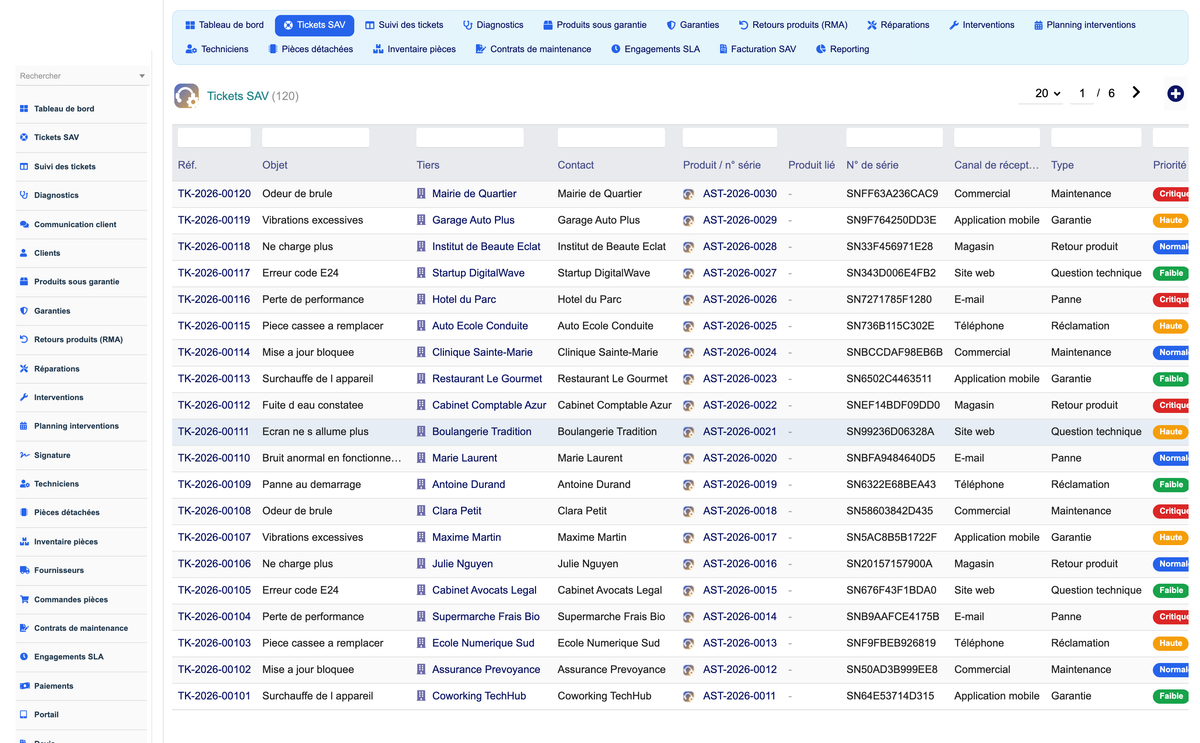
Task: Click the Paiements money icon
Action: pos(24,686)
